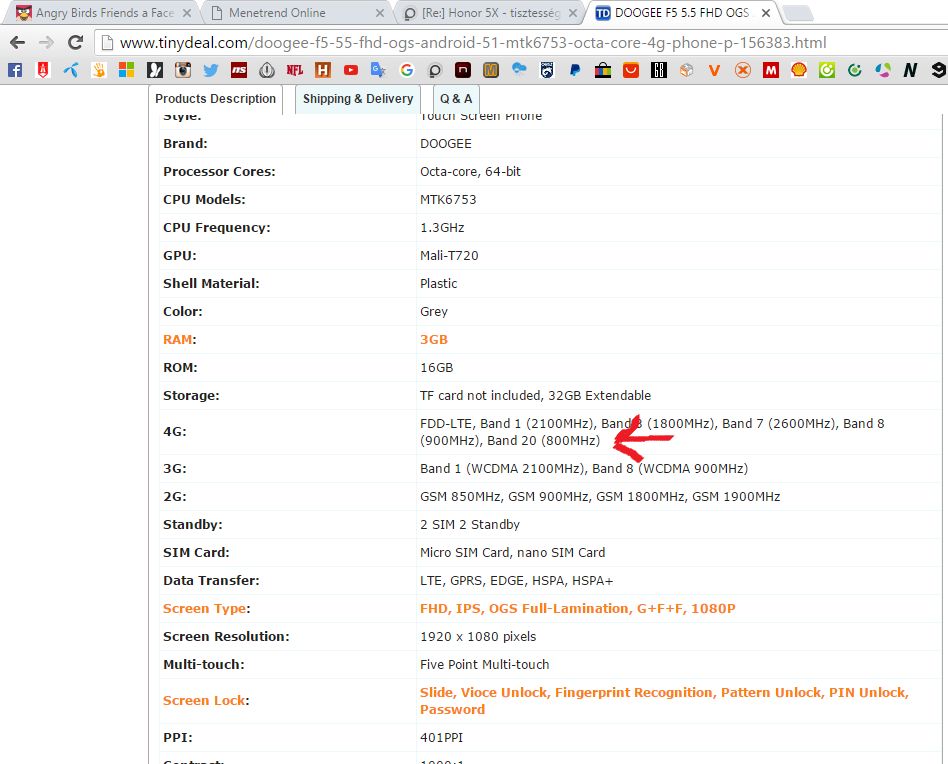The height and width of the screenshot is (764, 948).
Task: Open a new browser tab
Action: pos(799,13)
